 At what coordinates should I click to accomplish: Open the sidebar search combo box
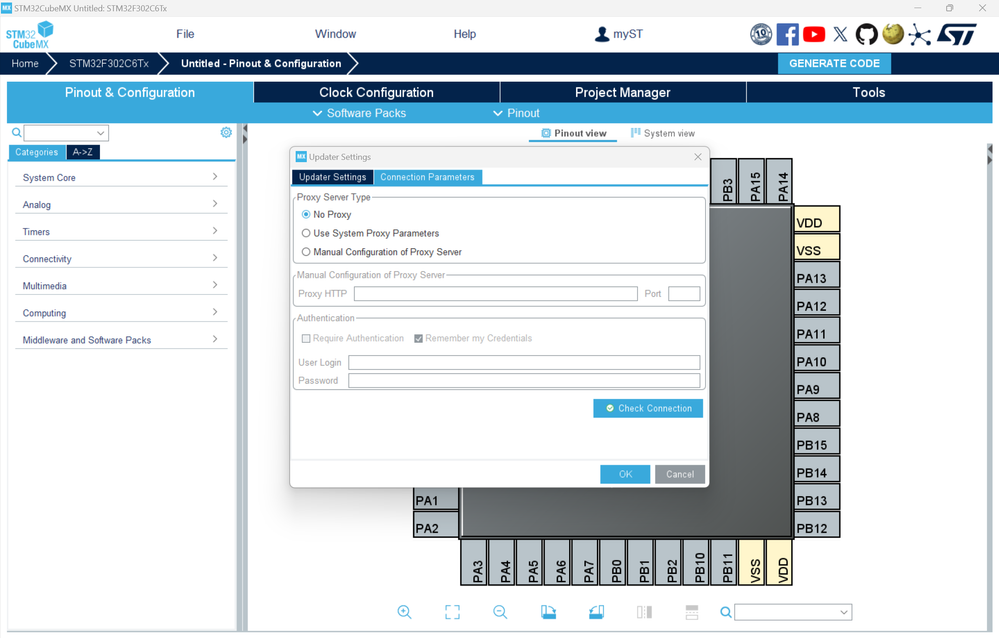point(66,133)
